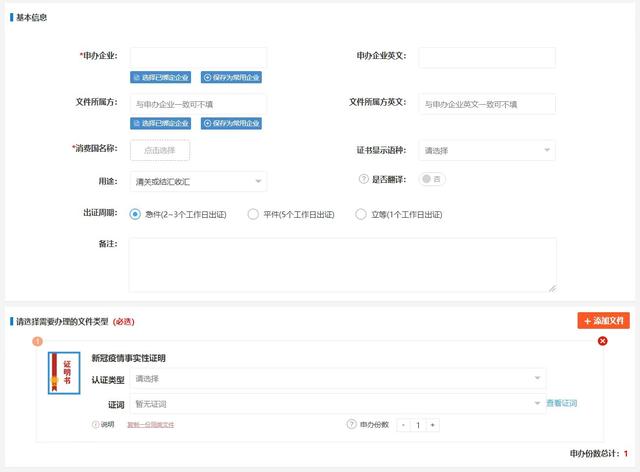Toggle the 是否翻译 switch
This screenshot has width=640, height=472.
[x=432, y=179]
